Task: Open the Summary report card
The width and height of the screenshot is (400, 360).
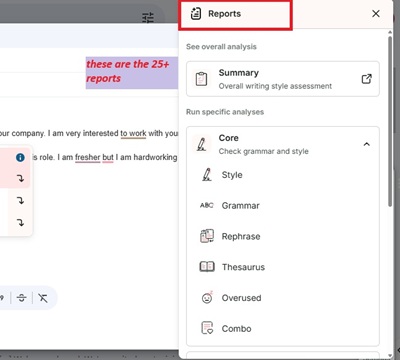Action: 283,79
